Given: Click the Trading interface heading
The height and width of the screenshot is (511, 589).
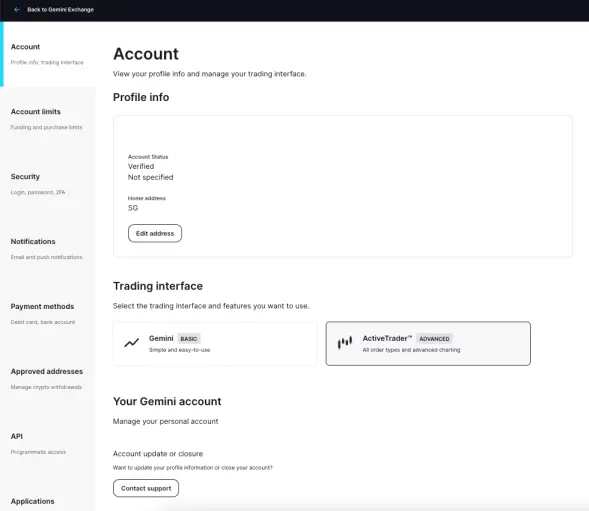Looking at the screenshot, I should (158, 286).
